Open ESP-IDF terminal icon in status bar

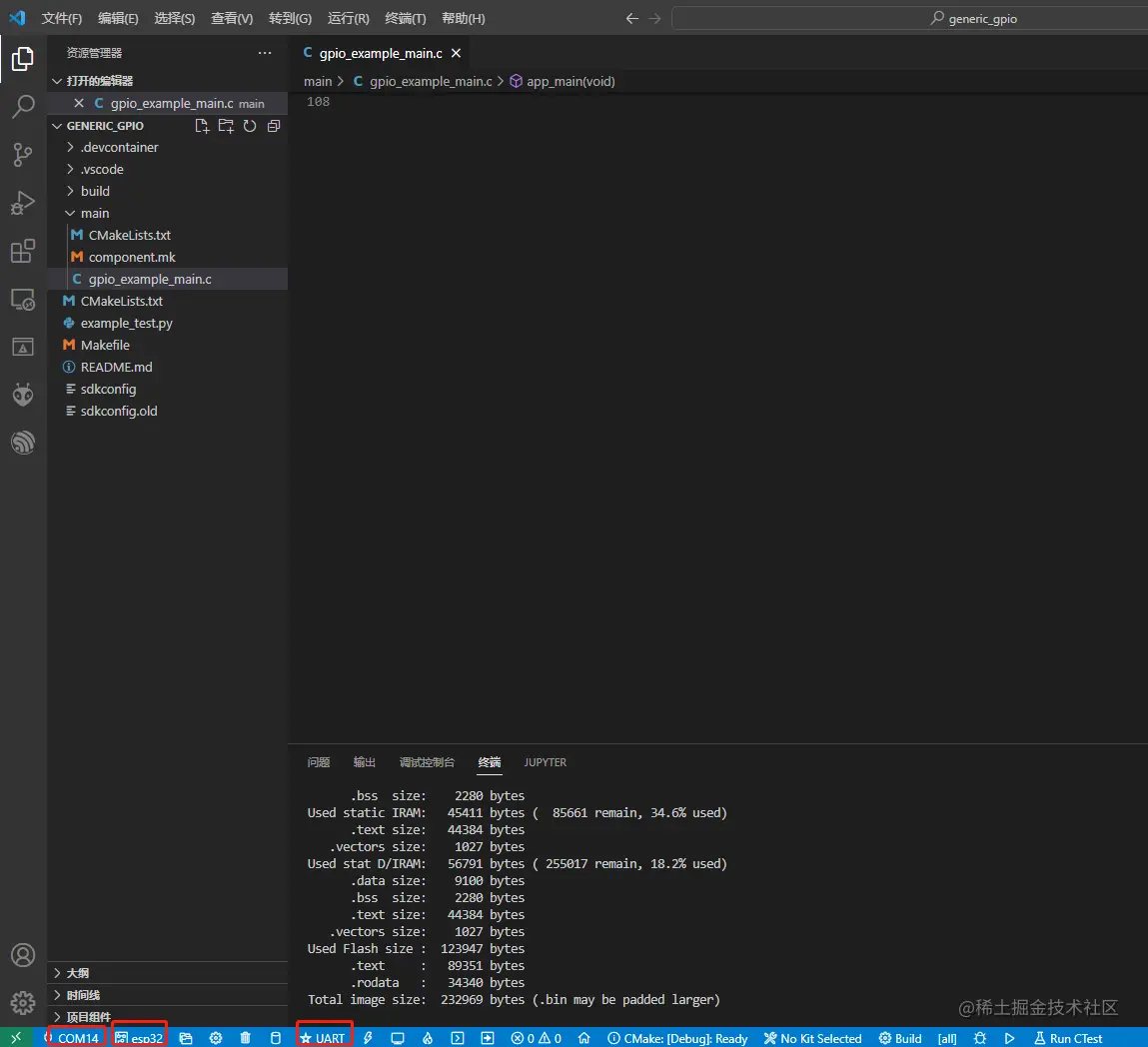(x=458, y=1038)
